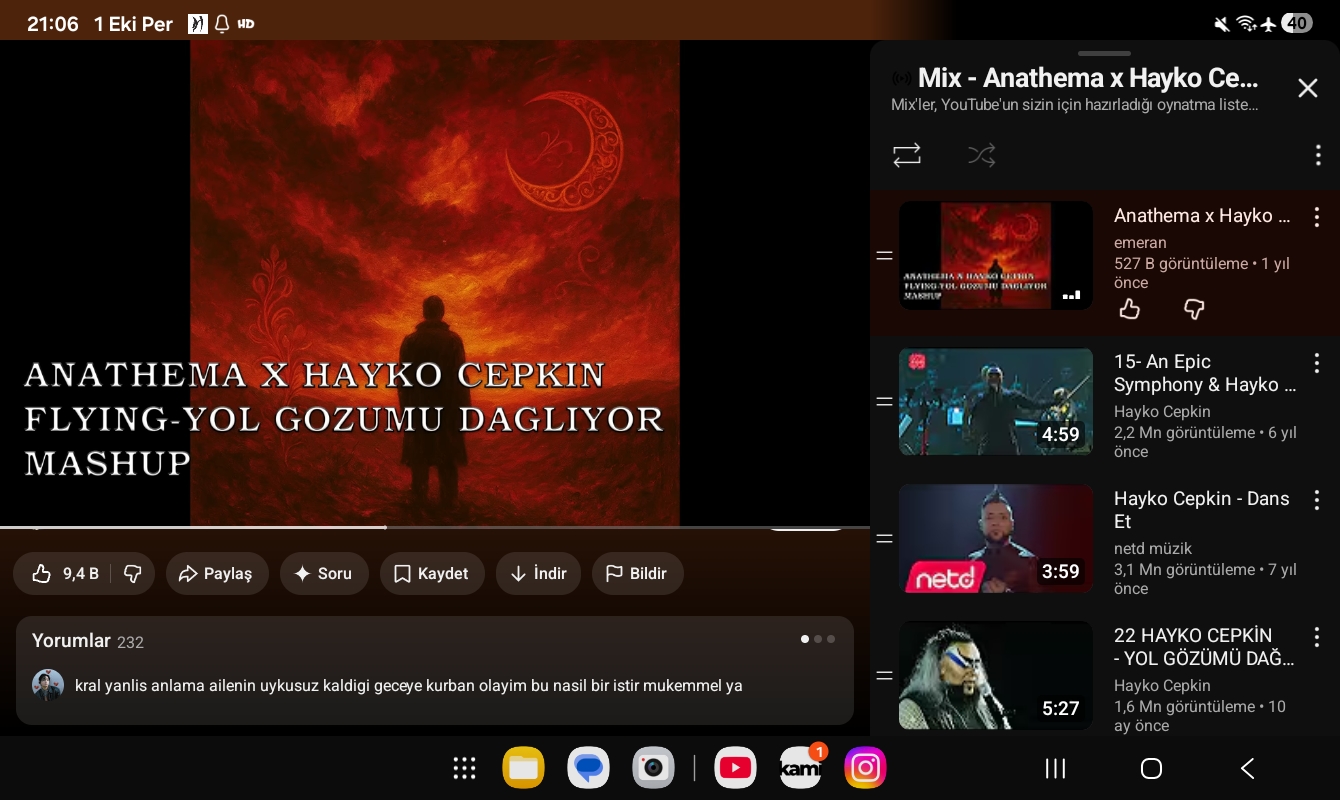The height and width of the screenshot is (800, 1340).
Task: Open options for 15- An Epic Symphony item
Action: (1317, 363)
